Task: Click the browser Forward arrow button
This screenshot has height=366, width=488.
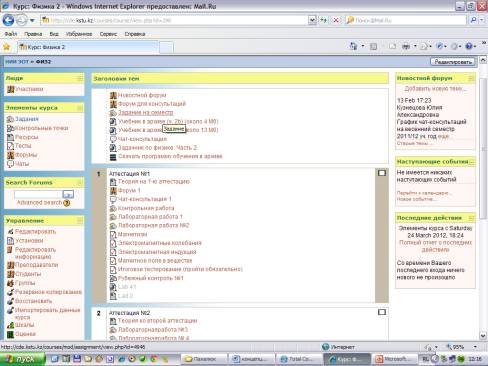Action: point(22,20)
